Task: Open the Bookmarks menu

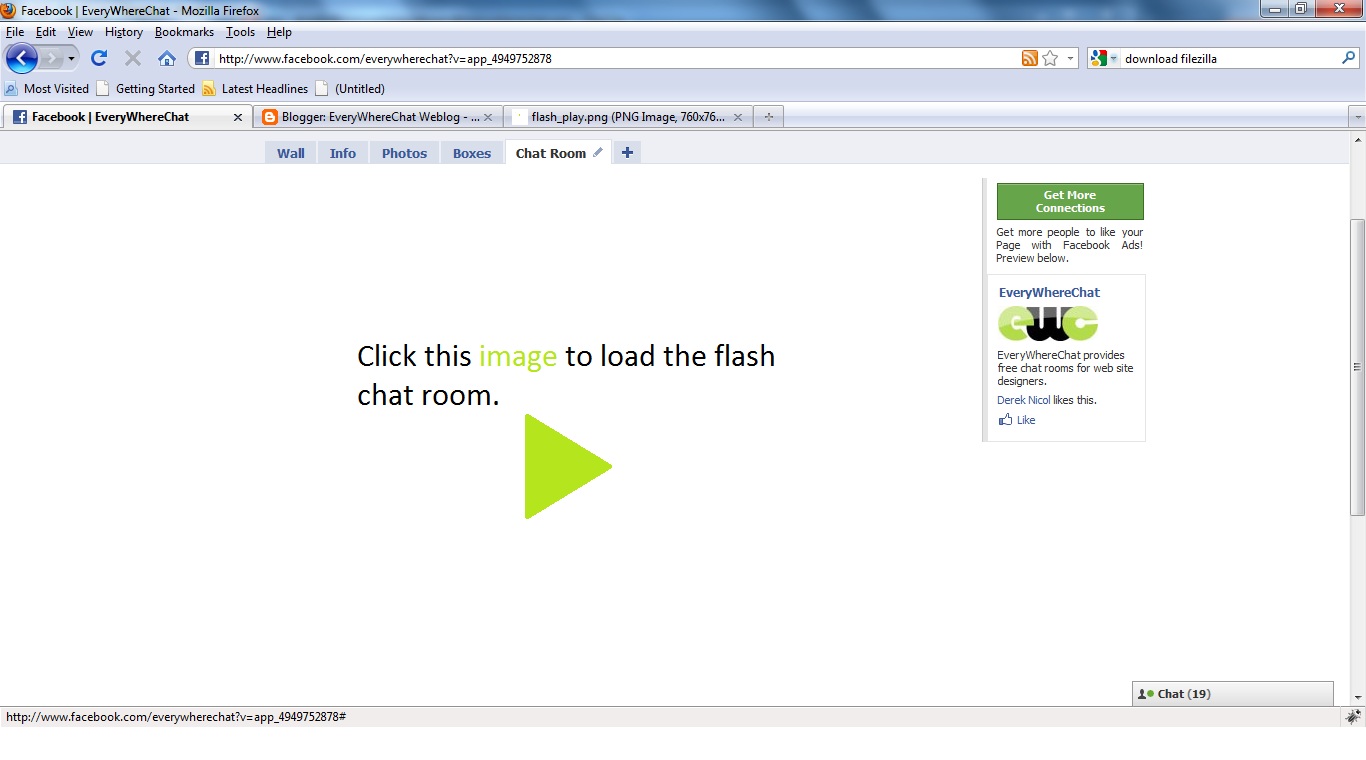Action: coord(184,32)
